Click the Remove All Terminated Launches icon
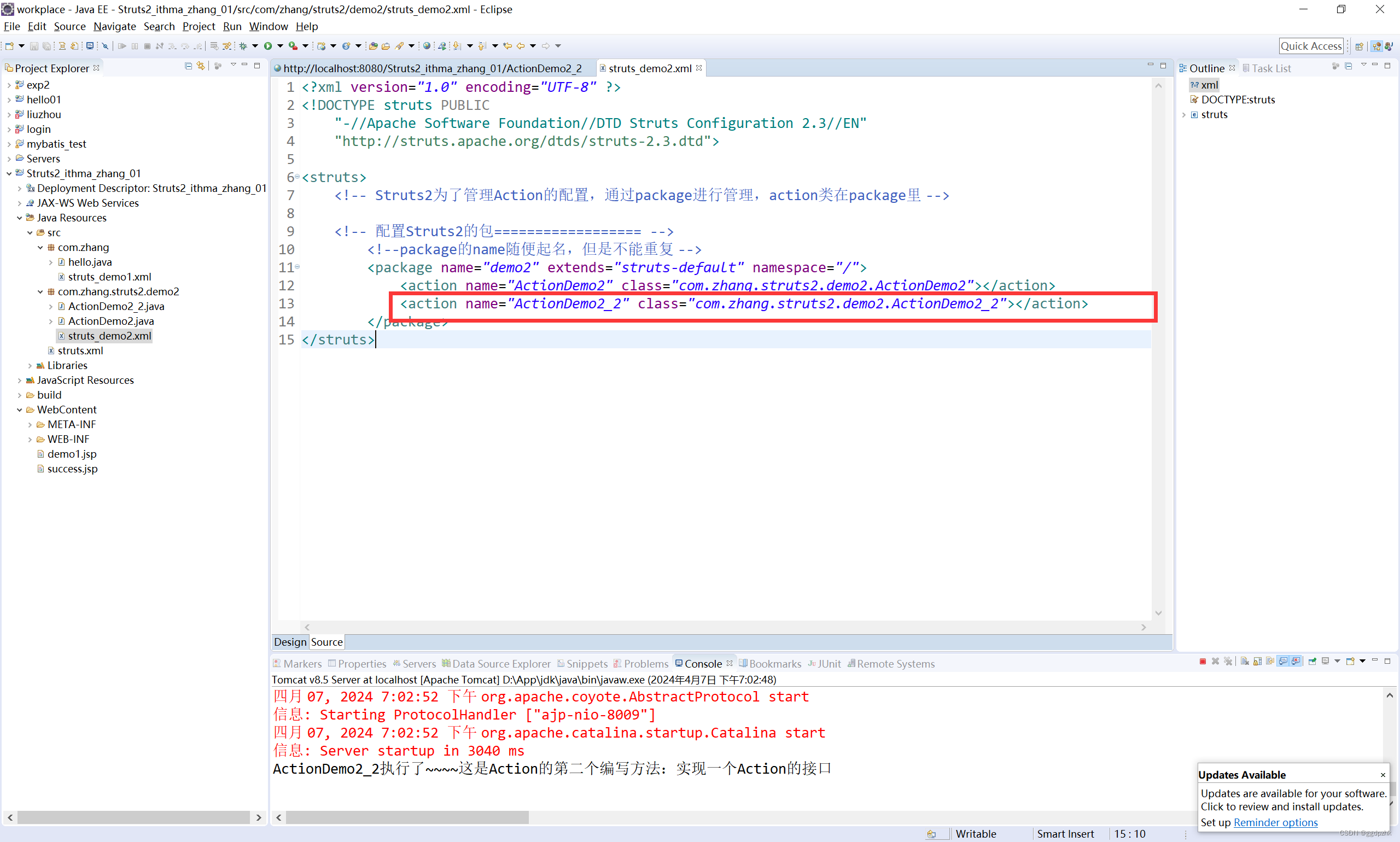 (x=1228, y=662)
